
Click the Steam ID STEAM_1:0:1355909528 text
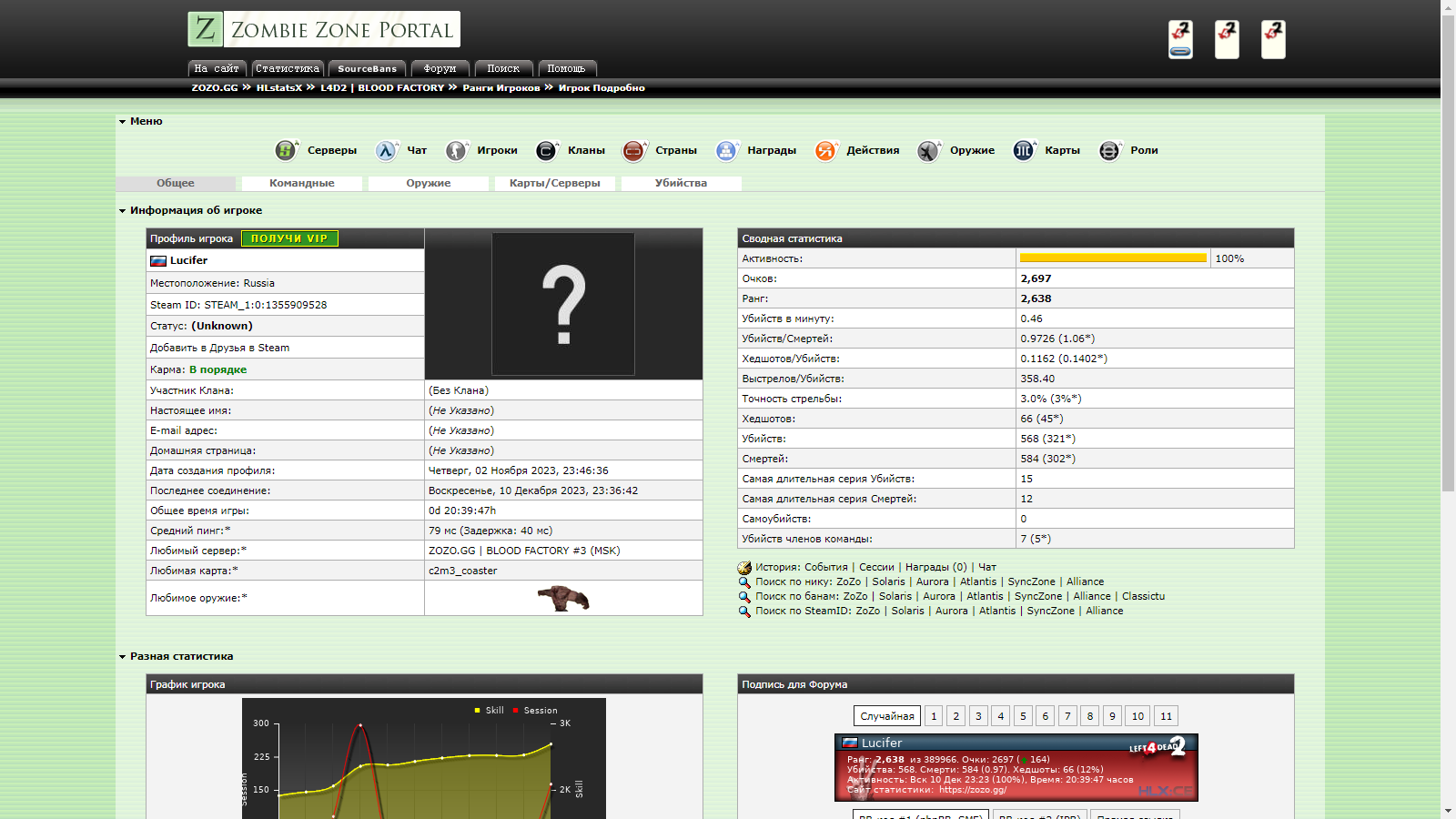(266, 305)
